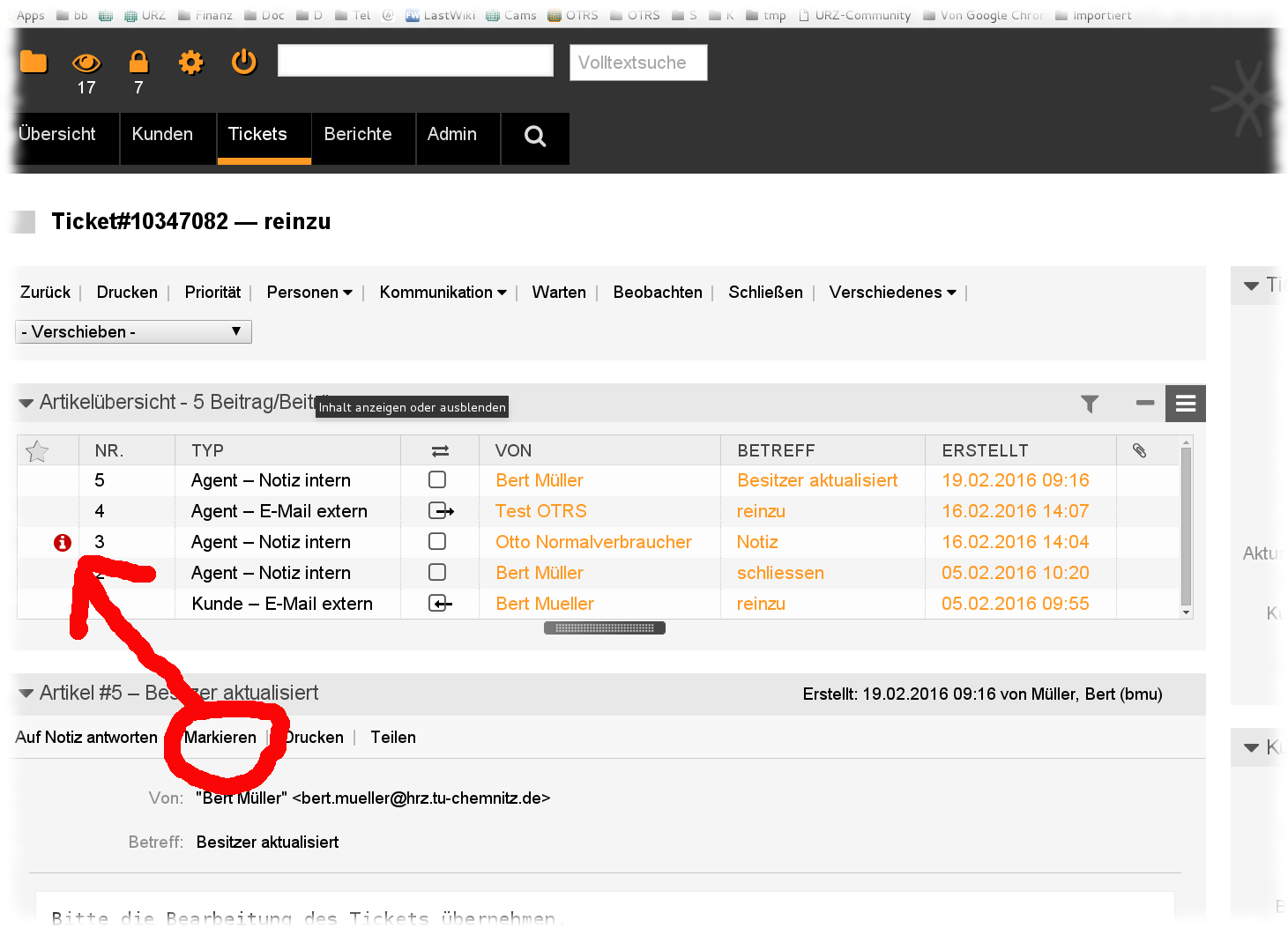Click the article filter funnel icon
This screenshot has width=1288, height=928.
click(x=1090, y=404)
